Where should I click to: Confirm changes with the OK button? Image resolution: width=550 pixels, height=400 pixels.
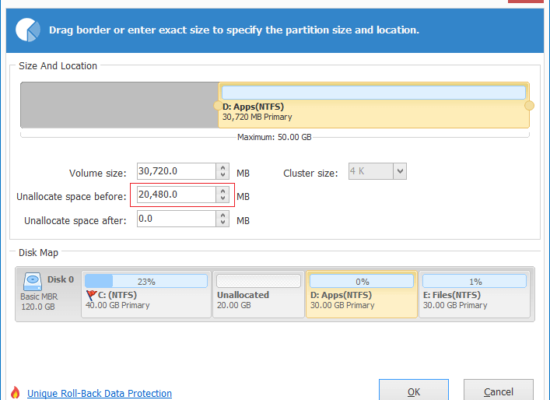[x=414, y=391]
